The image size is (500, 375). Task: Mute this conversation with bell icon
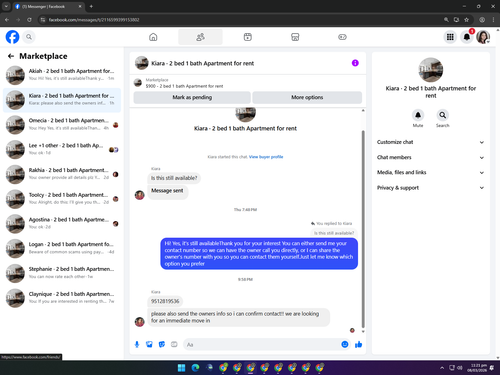click(x=418, y=115)
